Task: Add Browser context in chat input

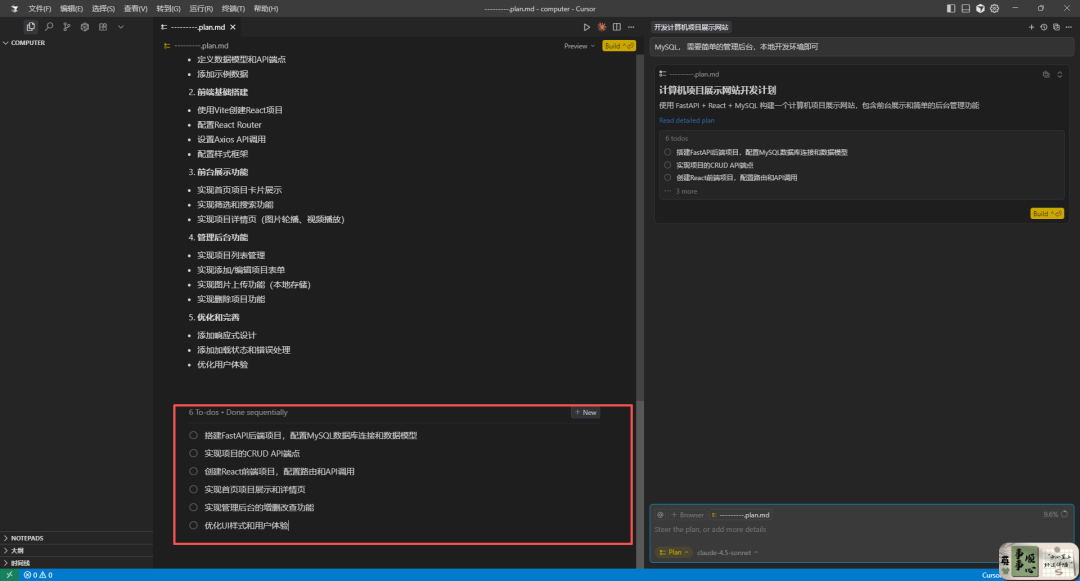Action: pyautogui.click(x=687, y=515)
